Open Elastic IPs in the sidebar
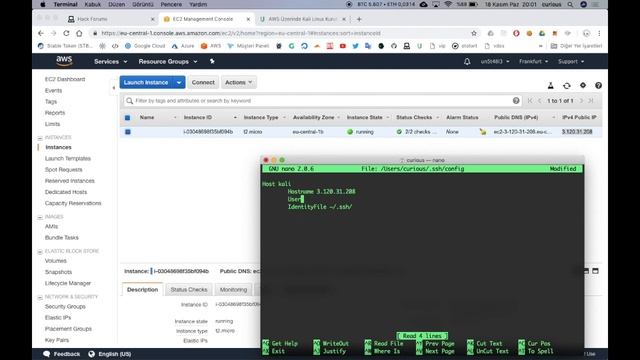Image resolution: width=640 pixels, height=360 pixels. pyautogui.click(x=58, y=318)
